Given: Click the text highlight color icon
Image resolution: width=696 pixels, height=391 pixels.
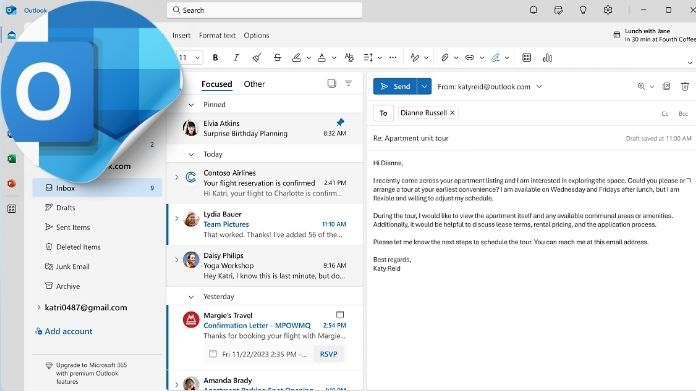Looking at the screenshot, I should point(297,58).
